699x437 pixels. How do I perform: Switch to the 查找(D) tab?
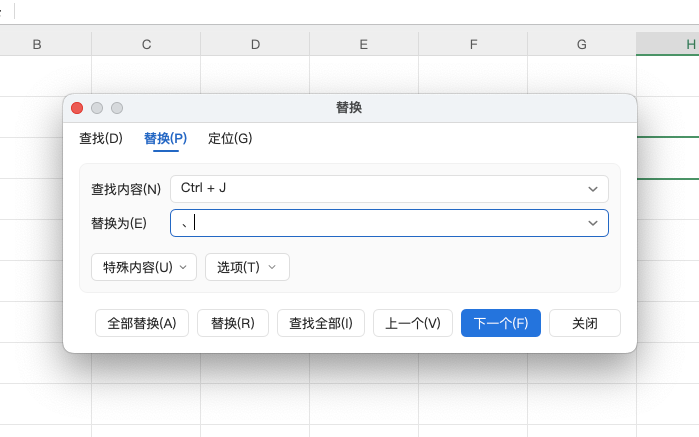(x=100, y=138)
